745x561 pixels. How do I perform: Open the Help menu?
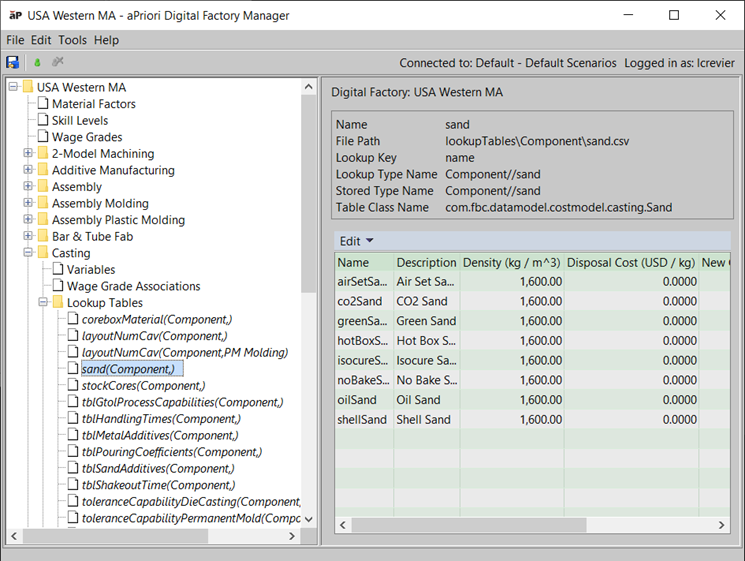click(x=106, y=40)
